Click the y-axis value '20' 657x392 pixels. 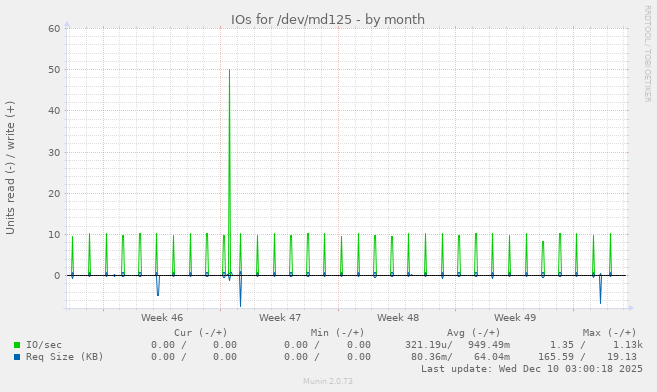pos(54,193)
